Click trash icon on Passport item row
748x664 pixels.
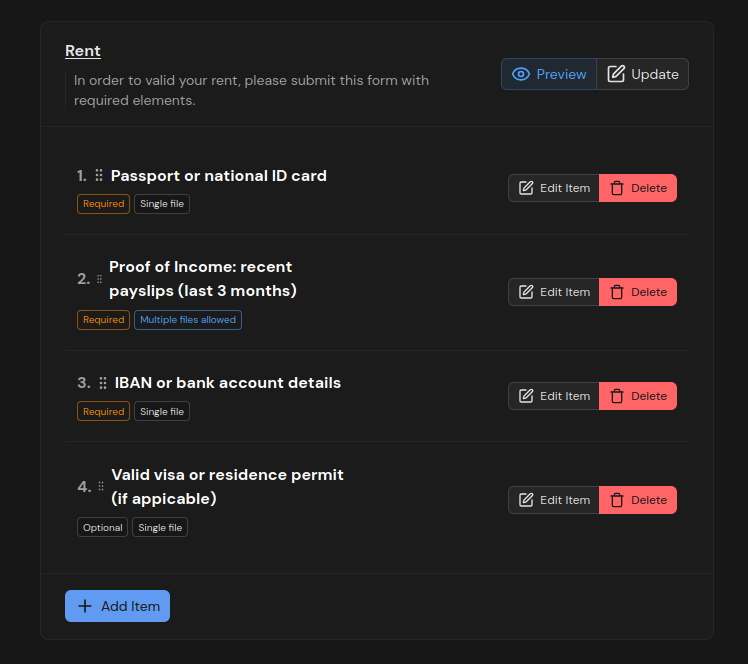617,188
